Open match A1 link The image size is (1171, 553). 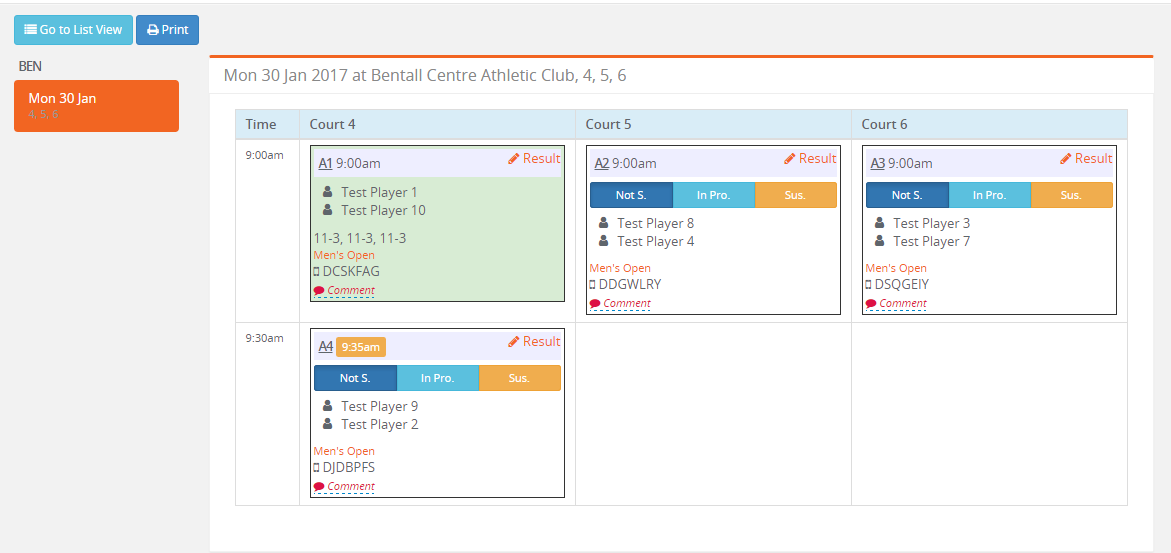325,163
